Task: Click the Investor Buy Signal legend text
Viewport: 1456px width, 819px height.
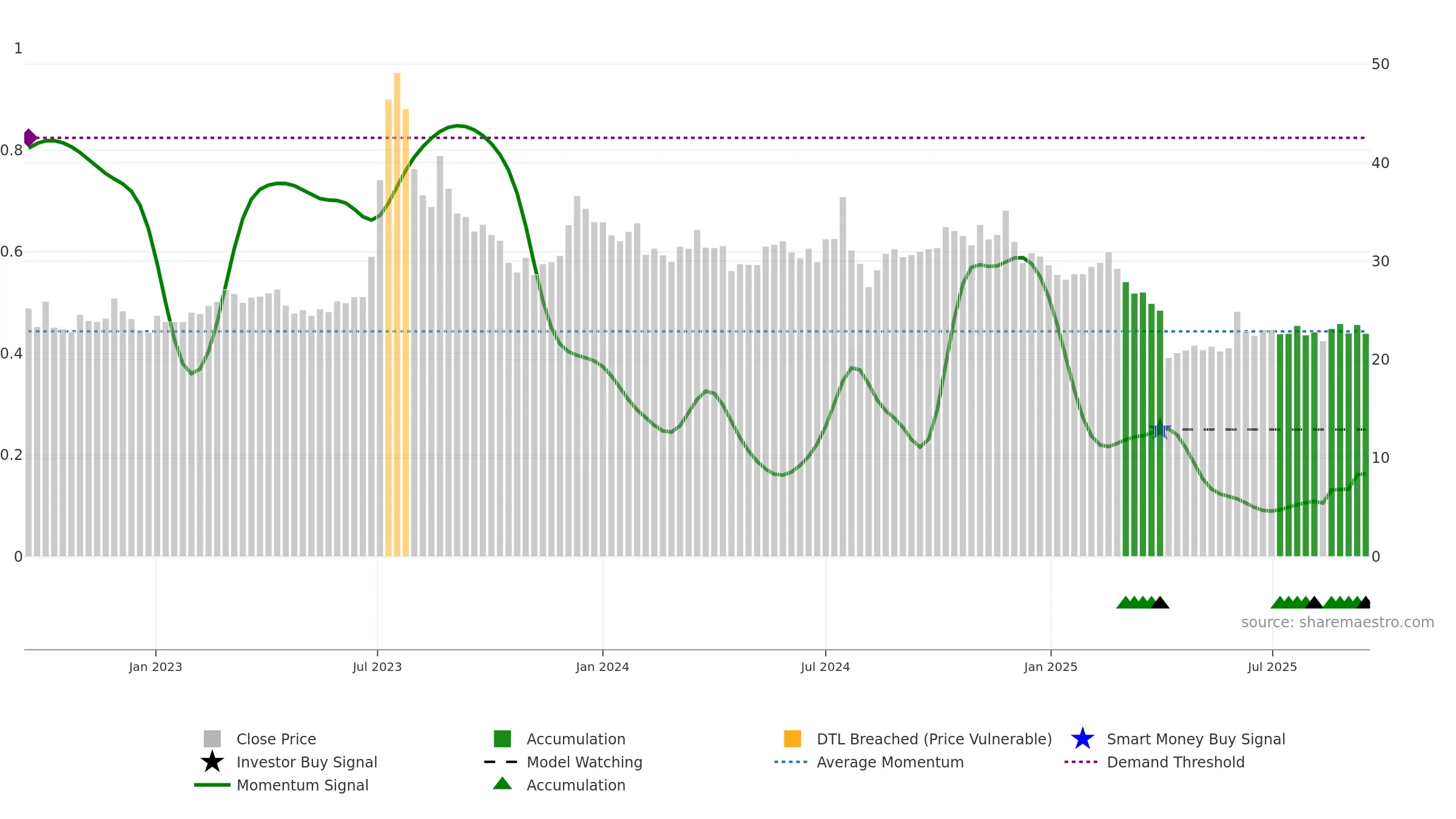Action: click(x=307, y=762)
